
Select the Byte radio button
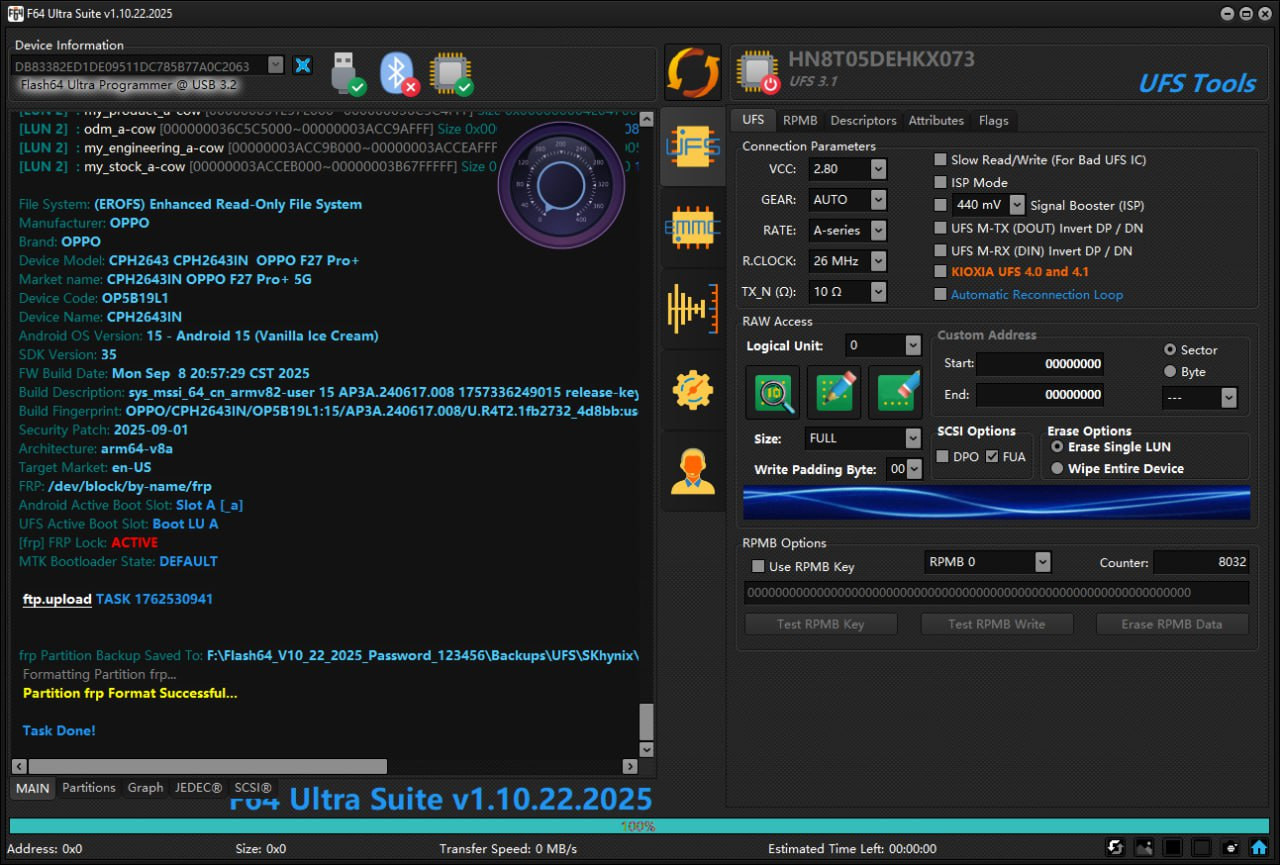tap(1170, 371)
